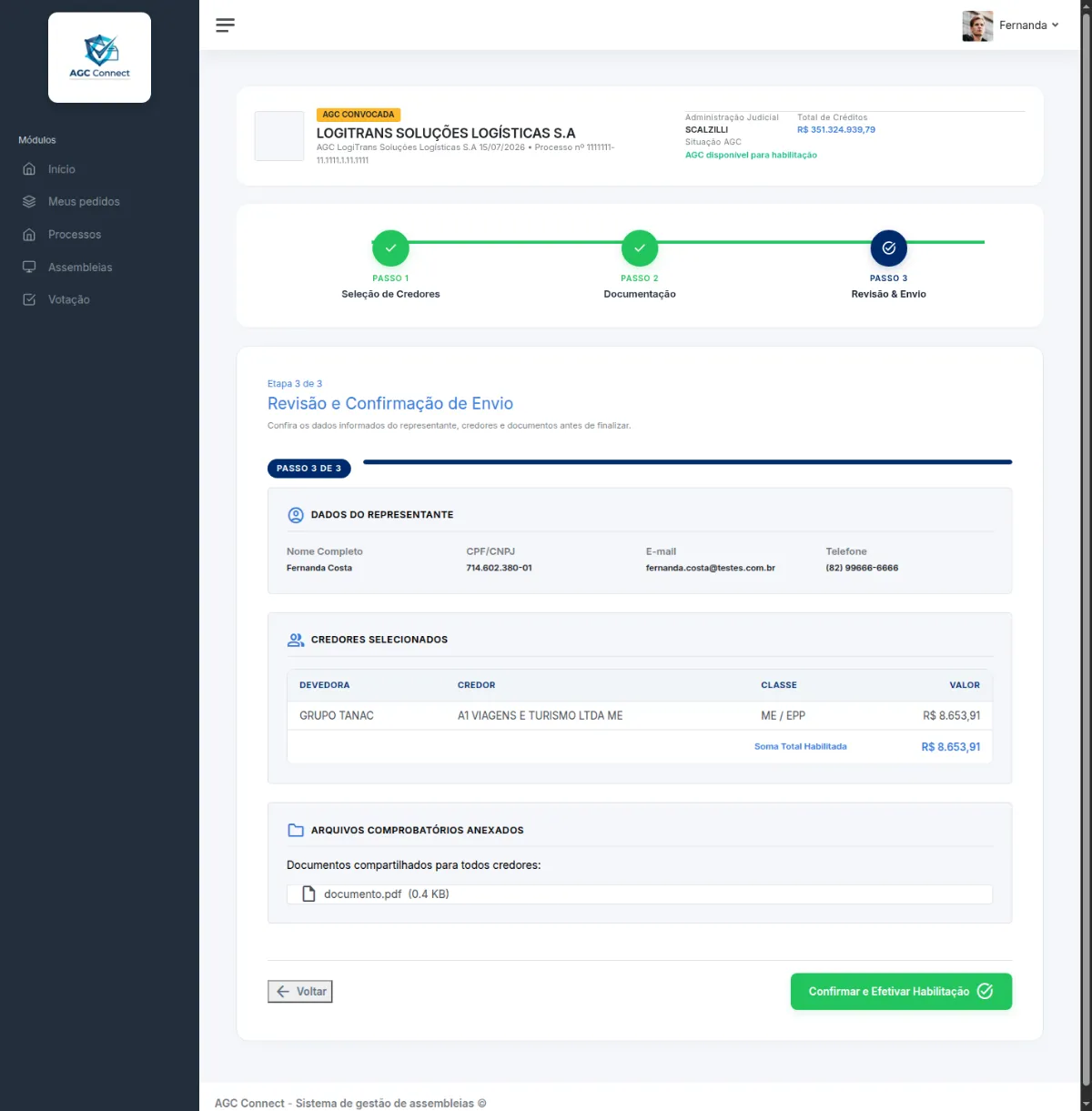Click Soma Total Habilitada label
Screen dimensions: 1092x1111
(801, 747)
